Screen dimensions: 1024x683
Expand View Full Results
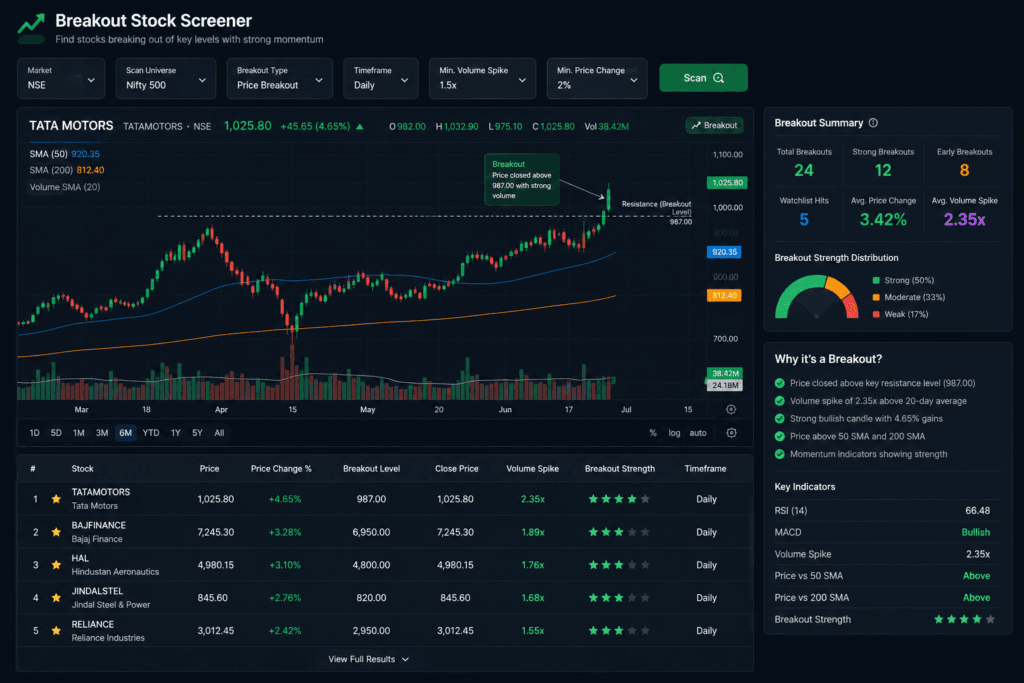[368, 659]
